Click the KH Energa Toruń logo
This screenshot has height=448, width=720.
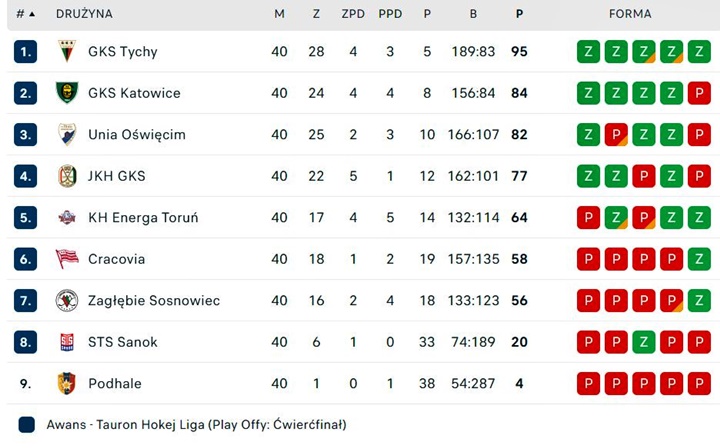point(67,217)
